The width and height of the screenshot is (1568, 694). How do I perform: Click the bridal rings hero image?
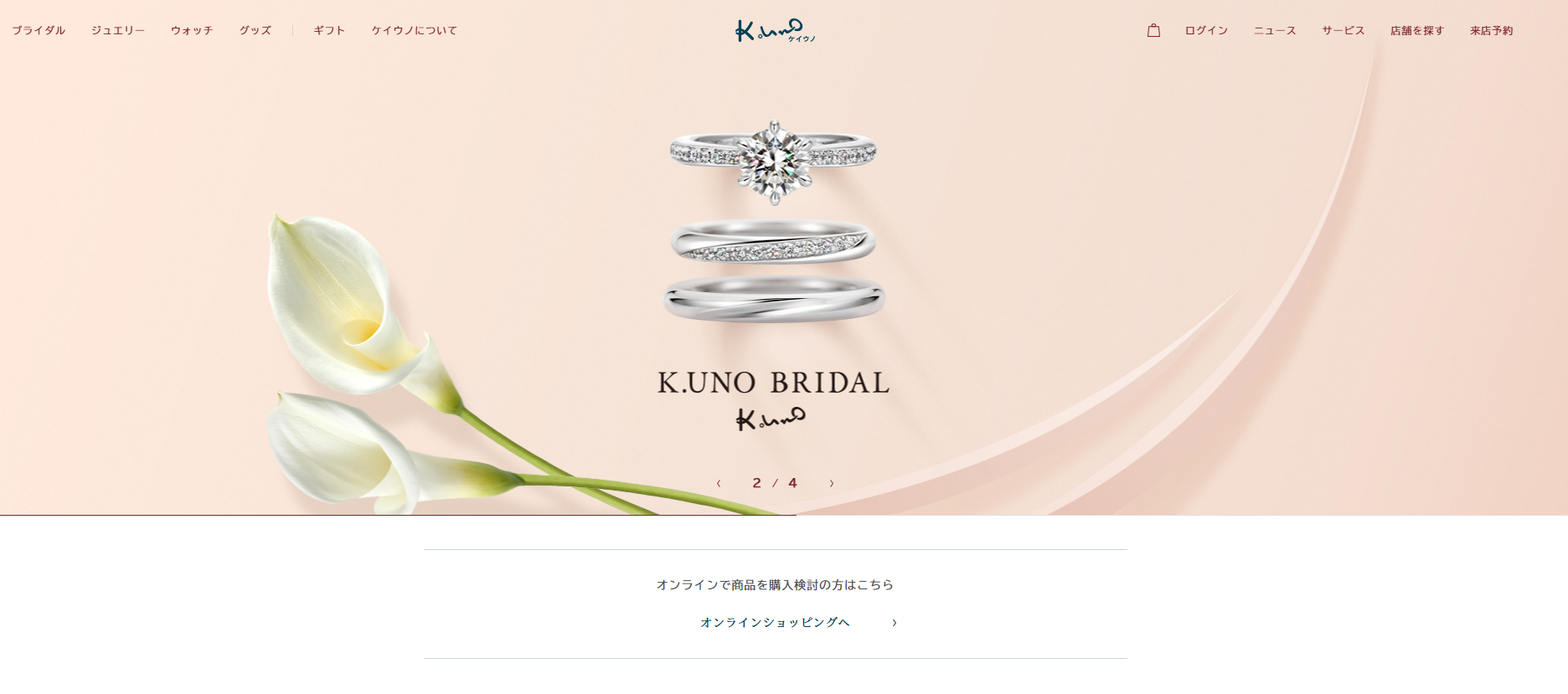coord(774,221)
